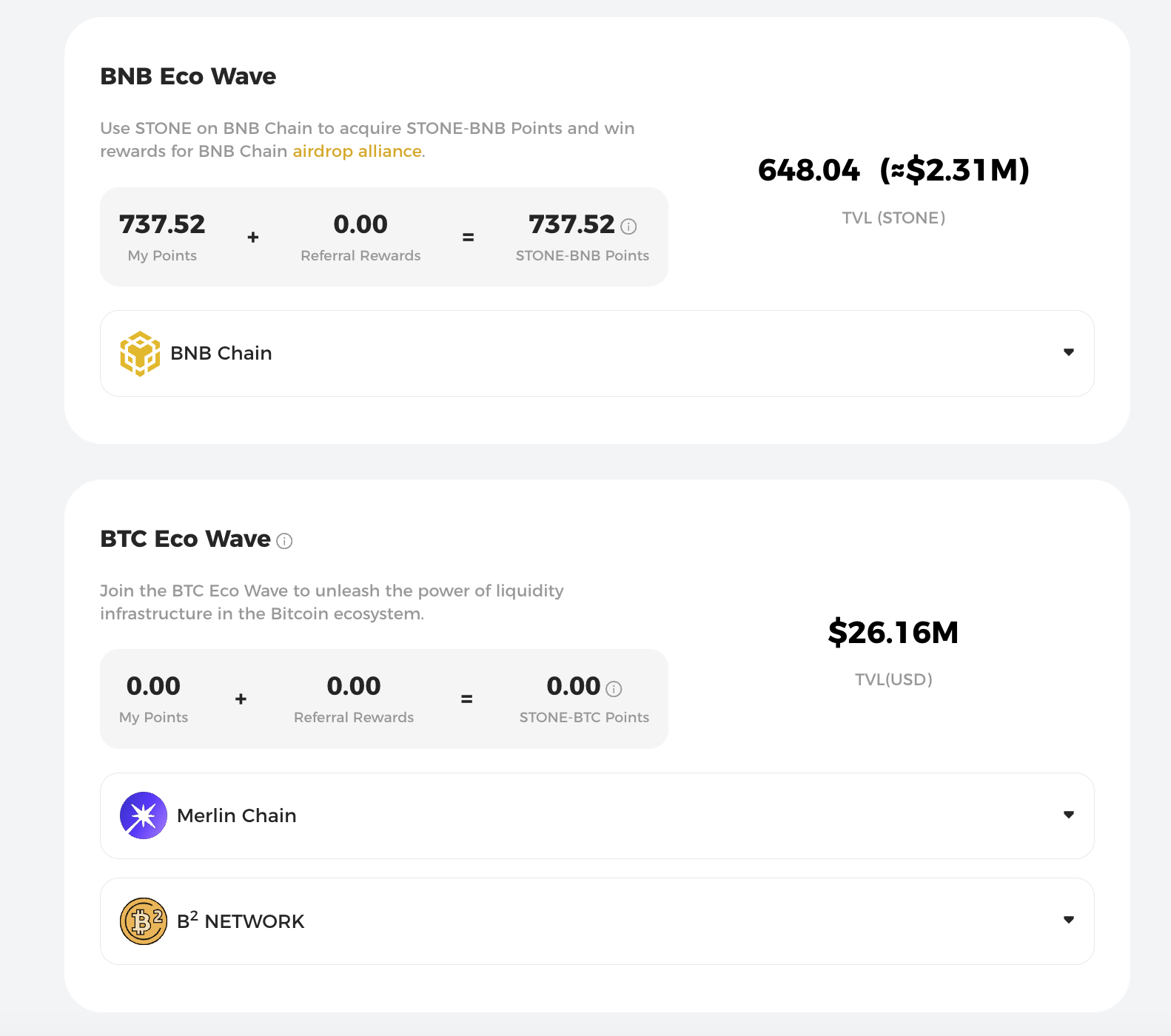The width and height of the screenshot is (1171, 1036).
Task: Click the B² NETWORK row label
Action: [241, 921]
